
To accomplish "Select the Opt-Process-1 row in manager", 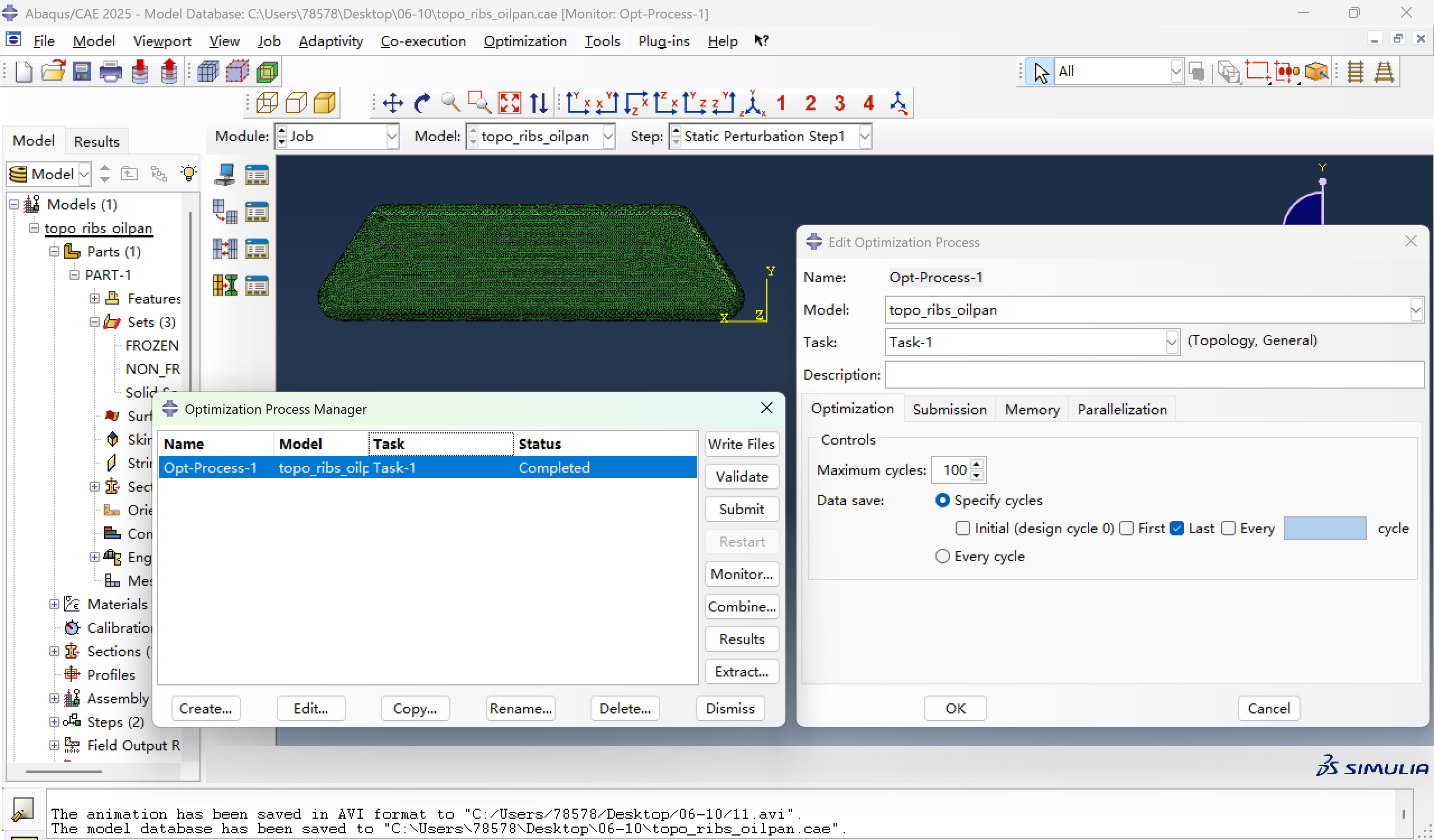I will [x=427, y=468].
